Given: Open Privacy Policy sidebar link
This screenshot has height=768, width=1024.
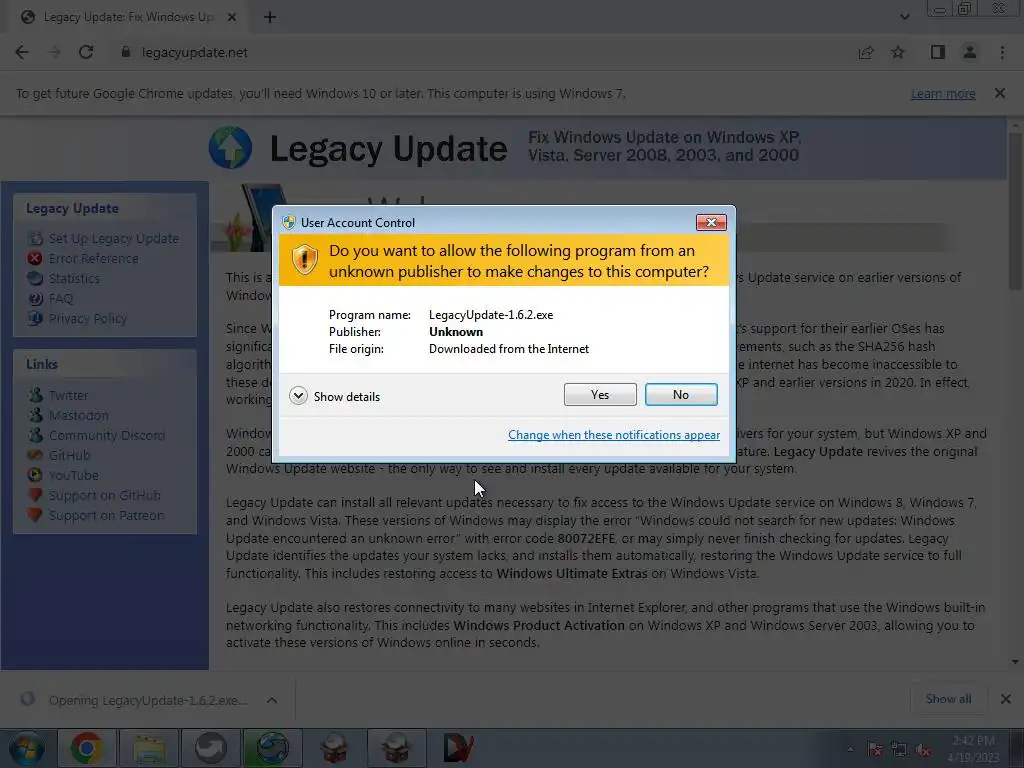Looking at the screenshot, I should click(88, 319).
